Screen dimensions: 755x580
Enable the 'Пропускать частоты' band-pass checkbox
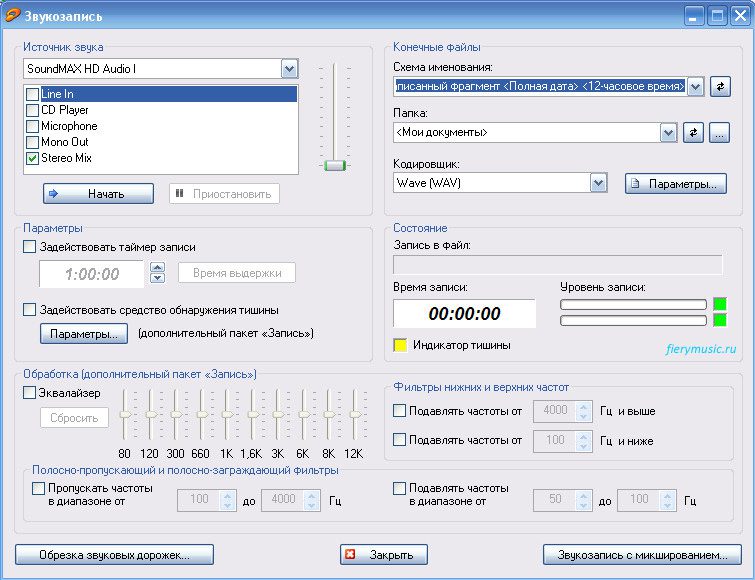click(x=38, y=489)
